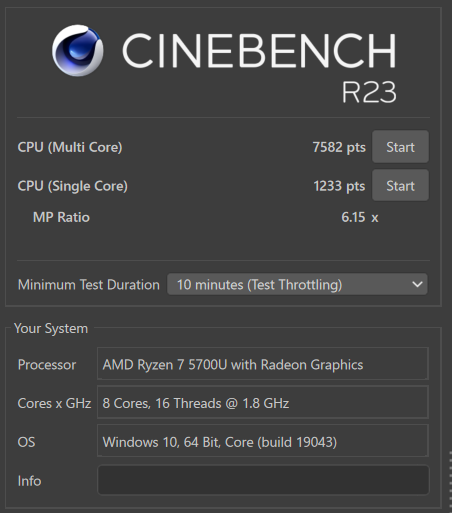Click the dropdown chevron arrow for test duration
The width and height of the screenshot is (452, 513).
click(x=417, y=284)
